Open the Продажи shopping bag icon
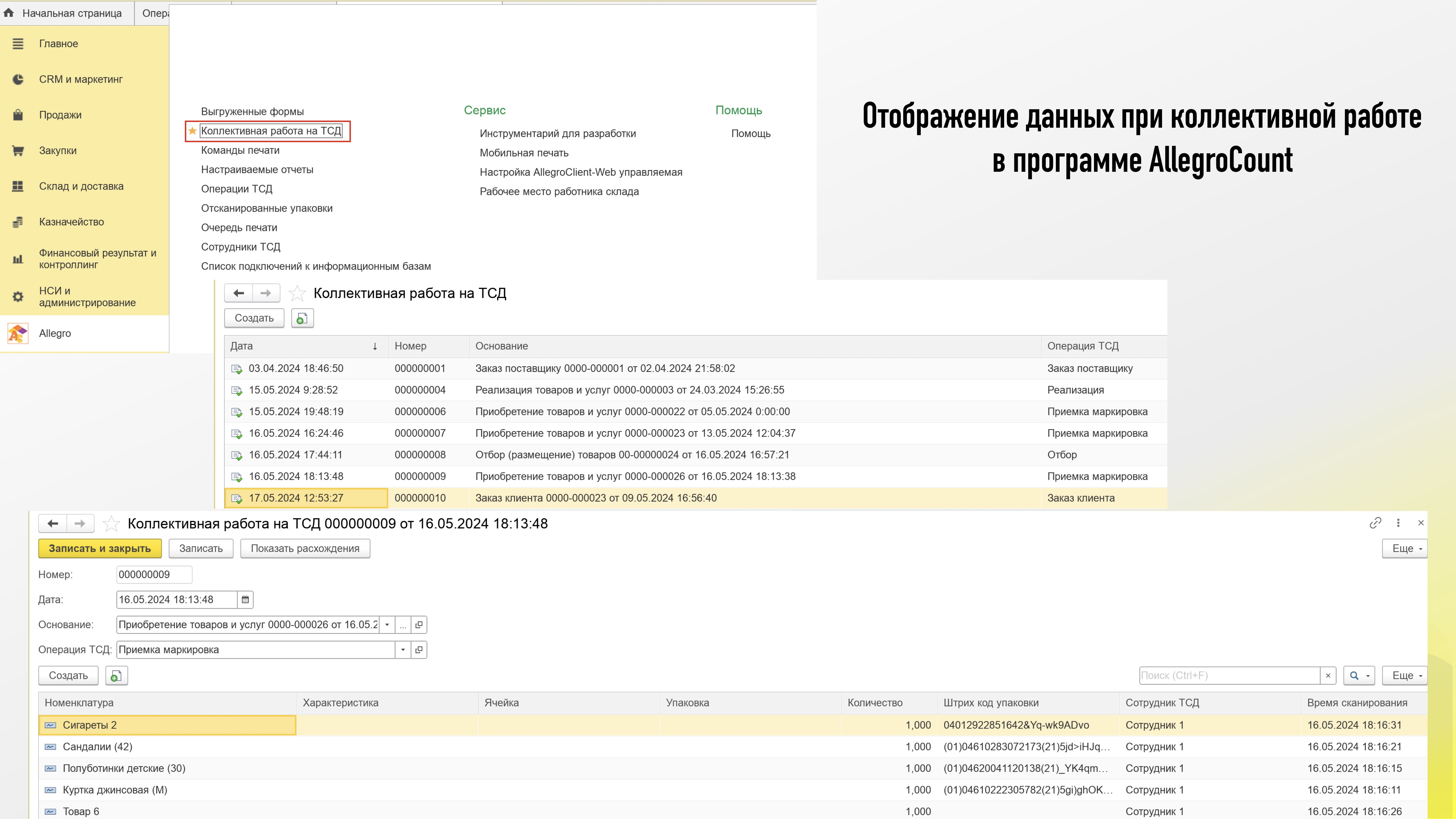 (18, 115)
